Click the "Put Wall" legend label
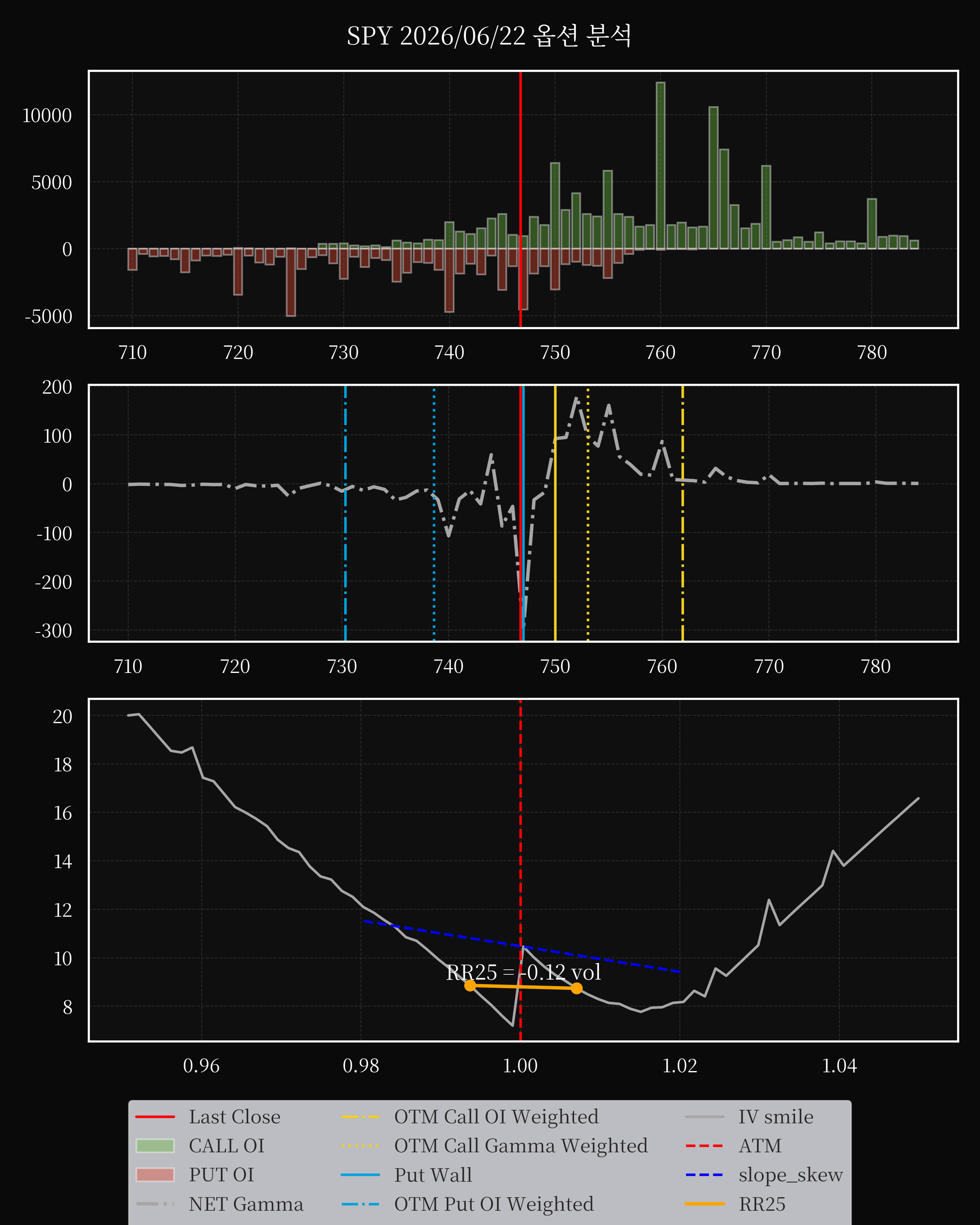This screenshot has width=980, height=1225. 433,1175
